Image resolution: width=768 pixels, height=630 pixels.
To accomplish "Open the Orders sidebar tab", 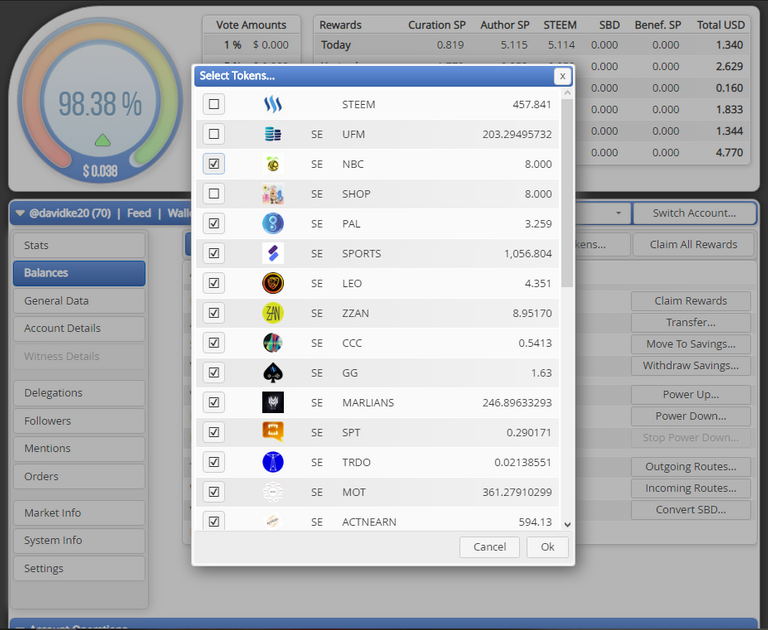I will (79, 476).
